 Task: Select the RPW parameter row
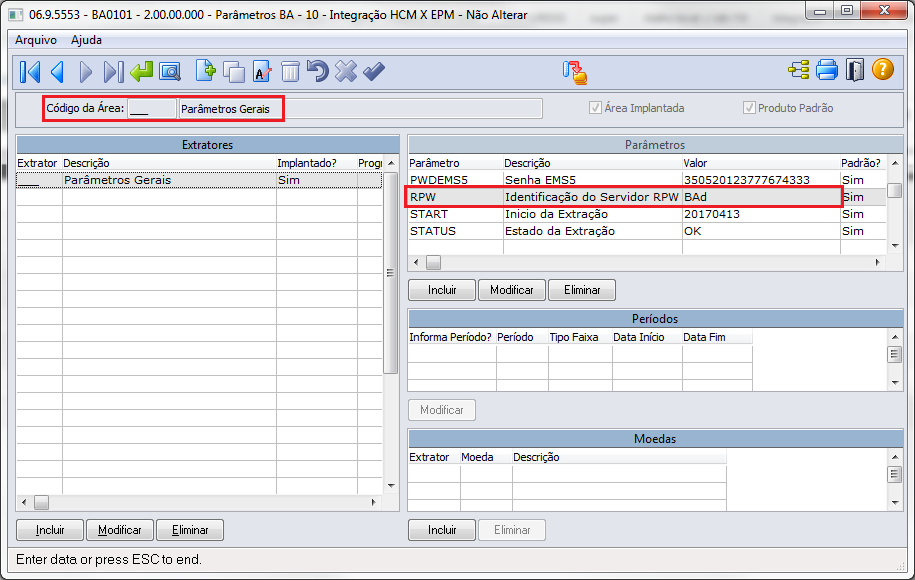coord(647,197)
